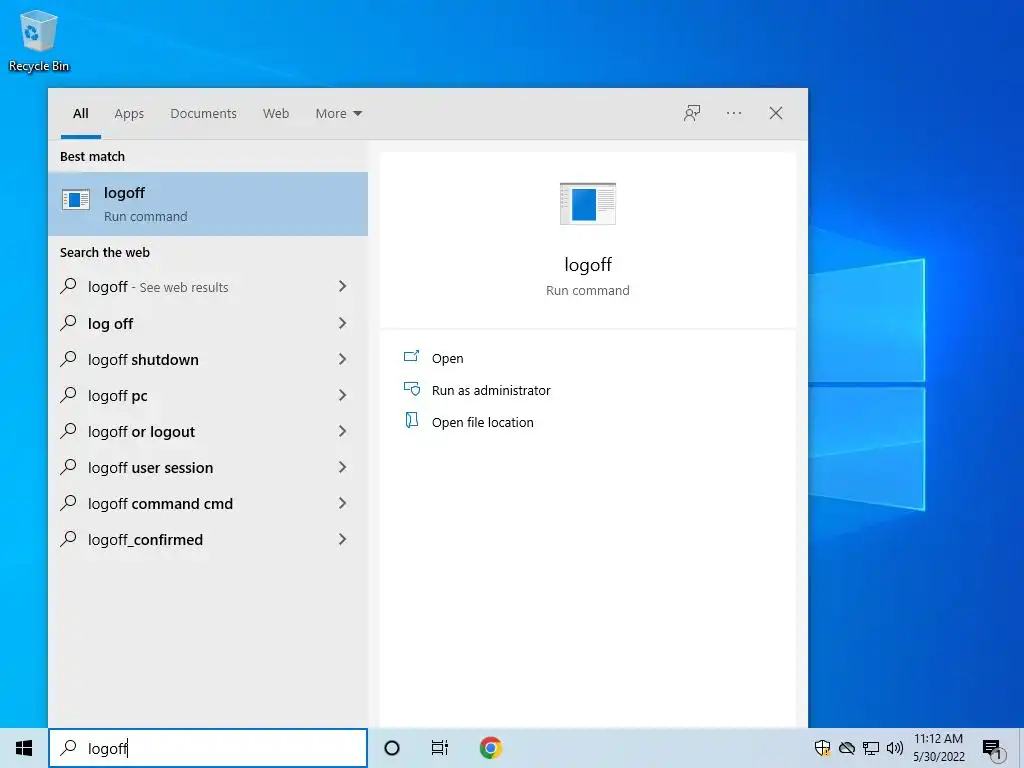Screen dimensions: 1024x768
Task: Expand chevron for 'logoff shutdown'
Action: [342, 359]
